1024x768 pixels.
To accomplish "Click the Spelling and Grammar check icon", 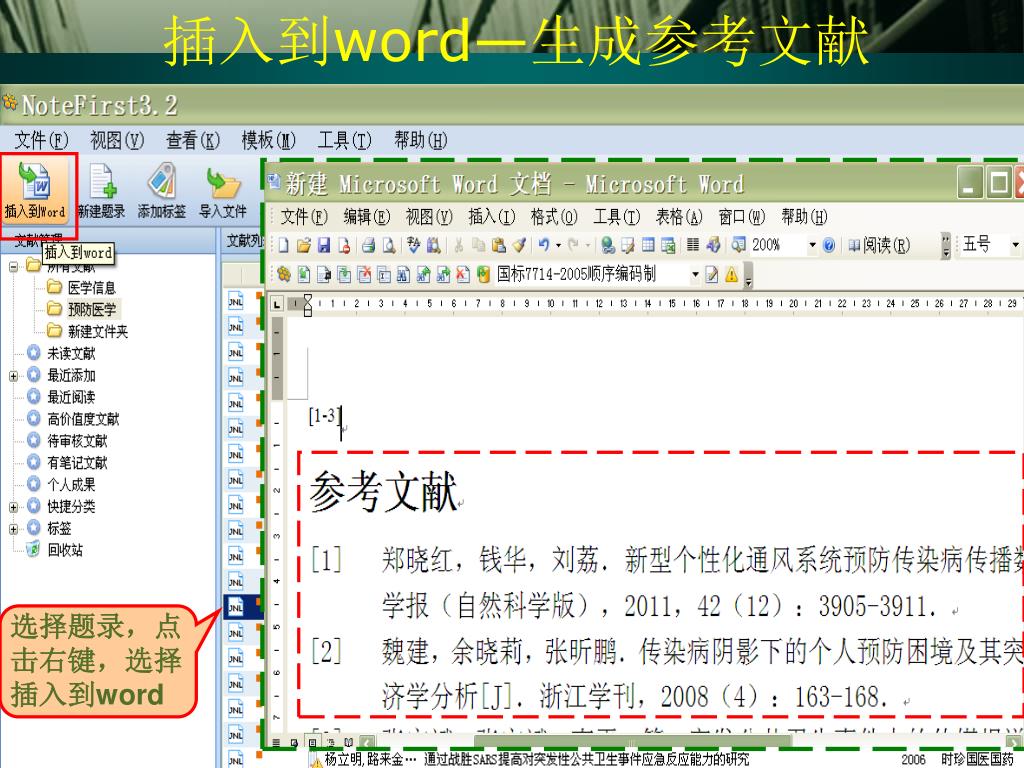I will click(x=413, y=245).
